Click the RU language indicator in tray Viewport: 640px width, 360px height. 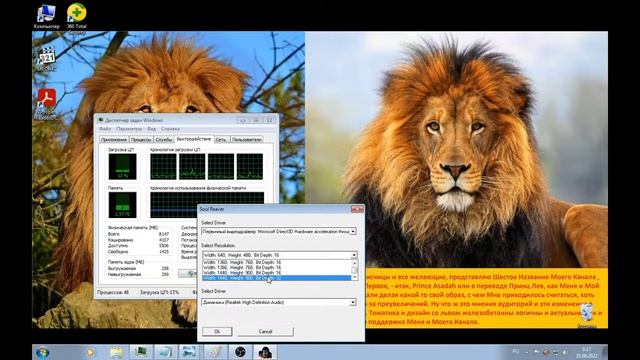pos(516,351)
